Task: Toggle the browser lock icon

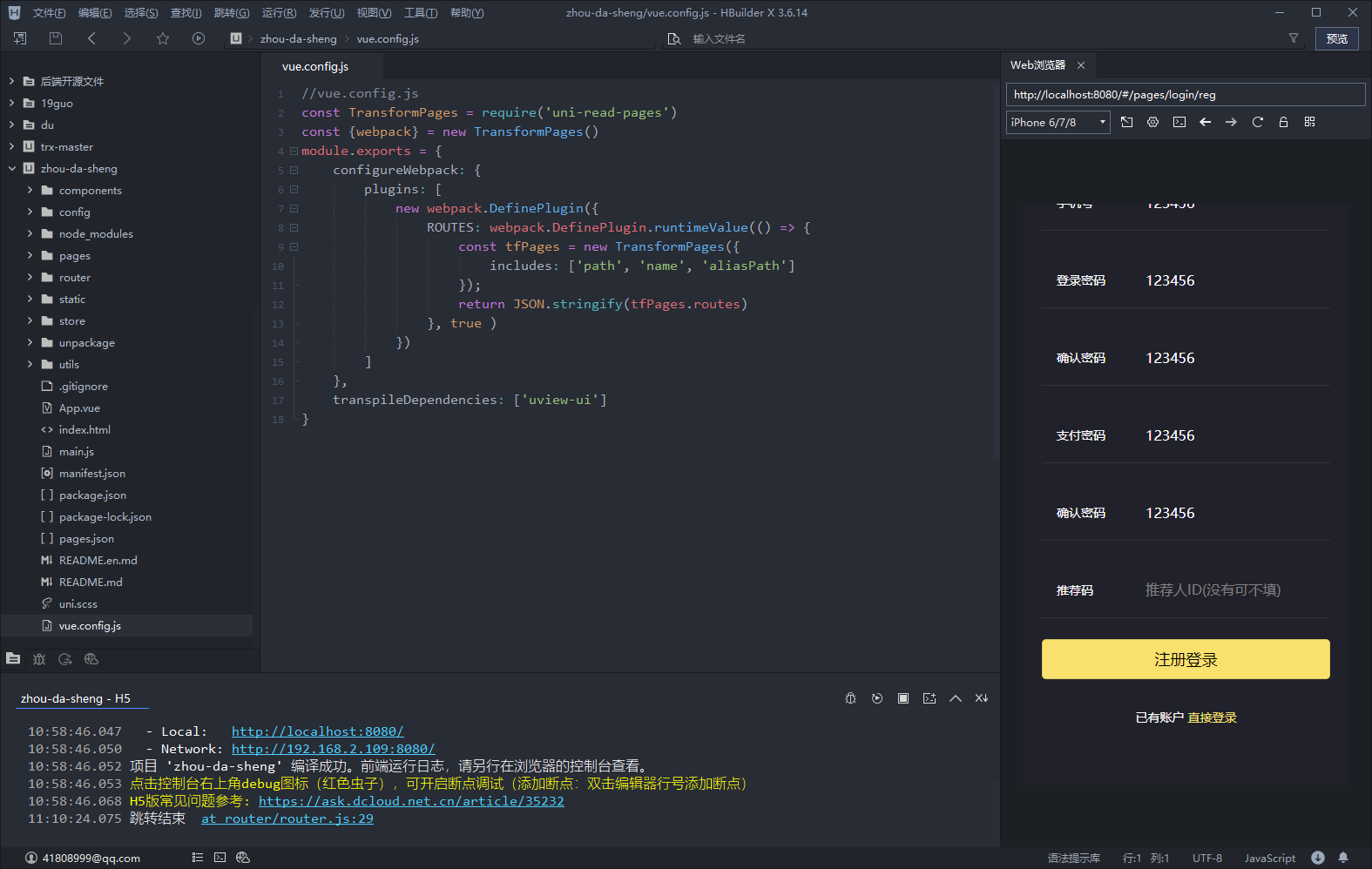Action: pos(1284,122)
